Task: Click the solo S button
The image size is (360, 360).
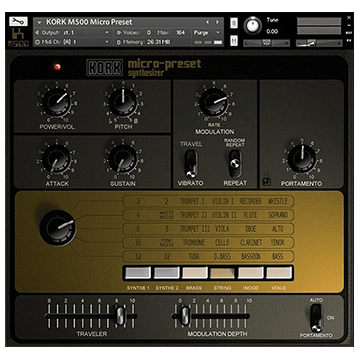Action: coord(234,23)
